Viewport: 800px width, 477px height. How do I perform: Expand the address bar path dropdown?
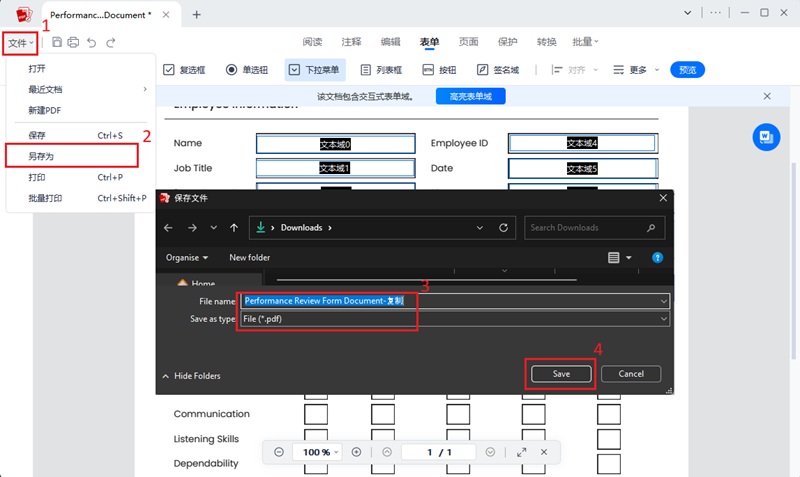(480, 228)
